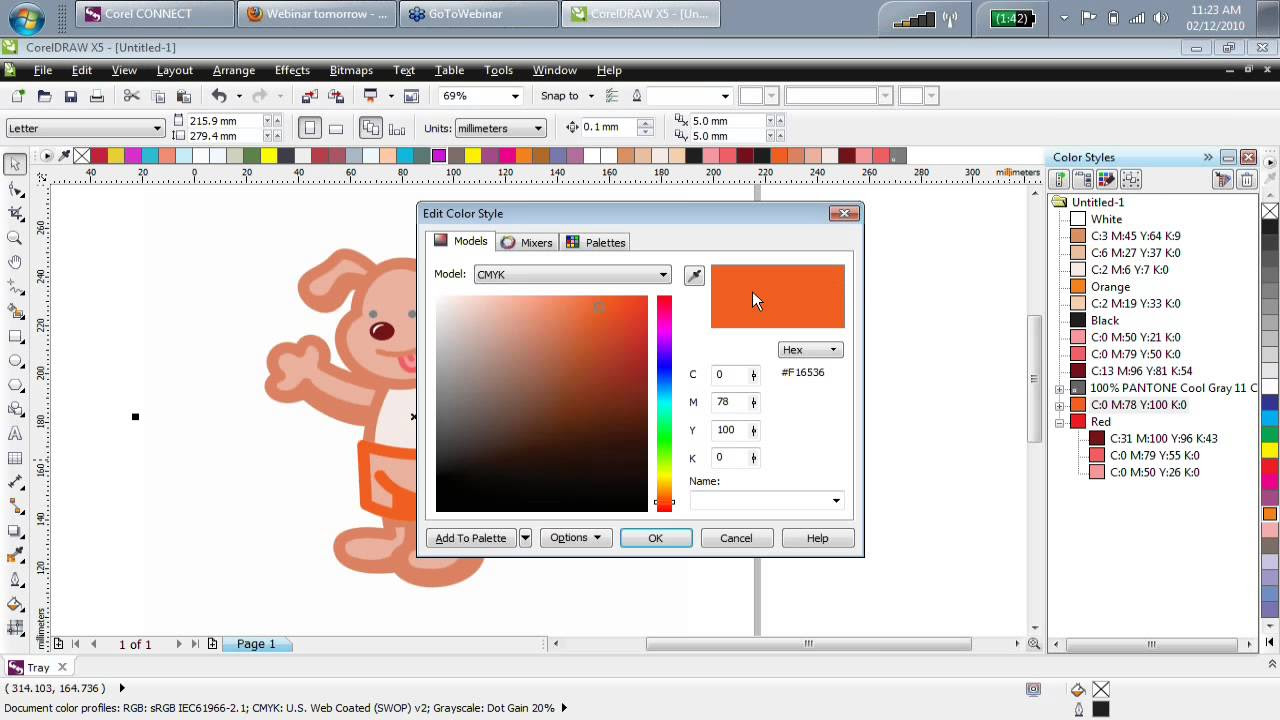
Task: Click the New Color Style icon in Color Styles
Action: point(1059,178)
